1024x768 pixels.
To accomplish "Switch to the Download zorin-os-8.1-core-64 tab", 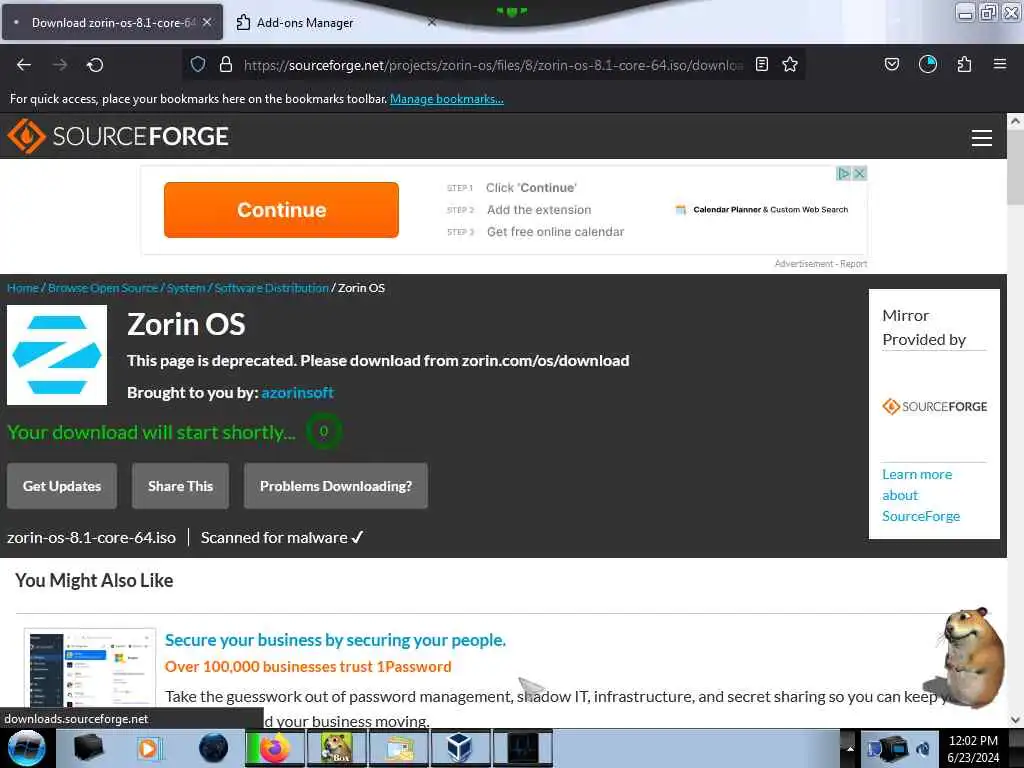I will pos(112,22).
